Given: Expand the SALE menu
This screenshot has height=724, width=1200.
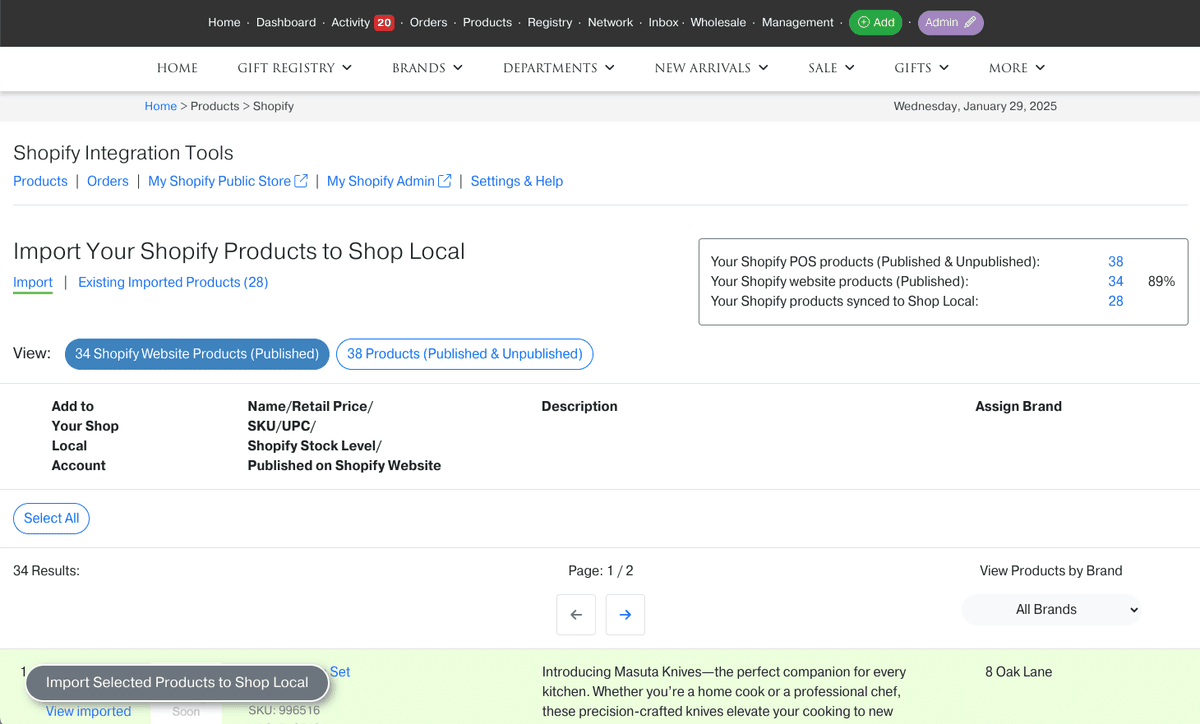Looking at the screenshot, I should pos(832,68).
